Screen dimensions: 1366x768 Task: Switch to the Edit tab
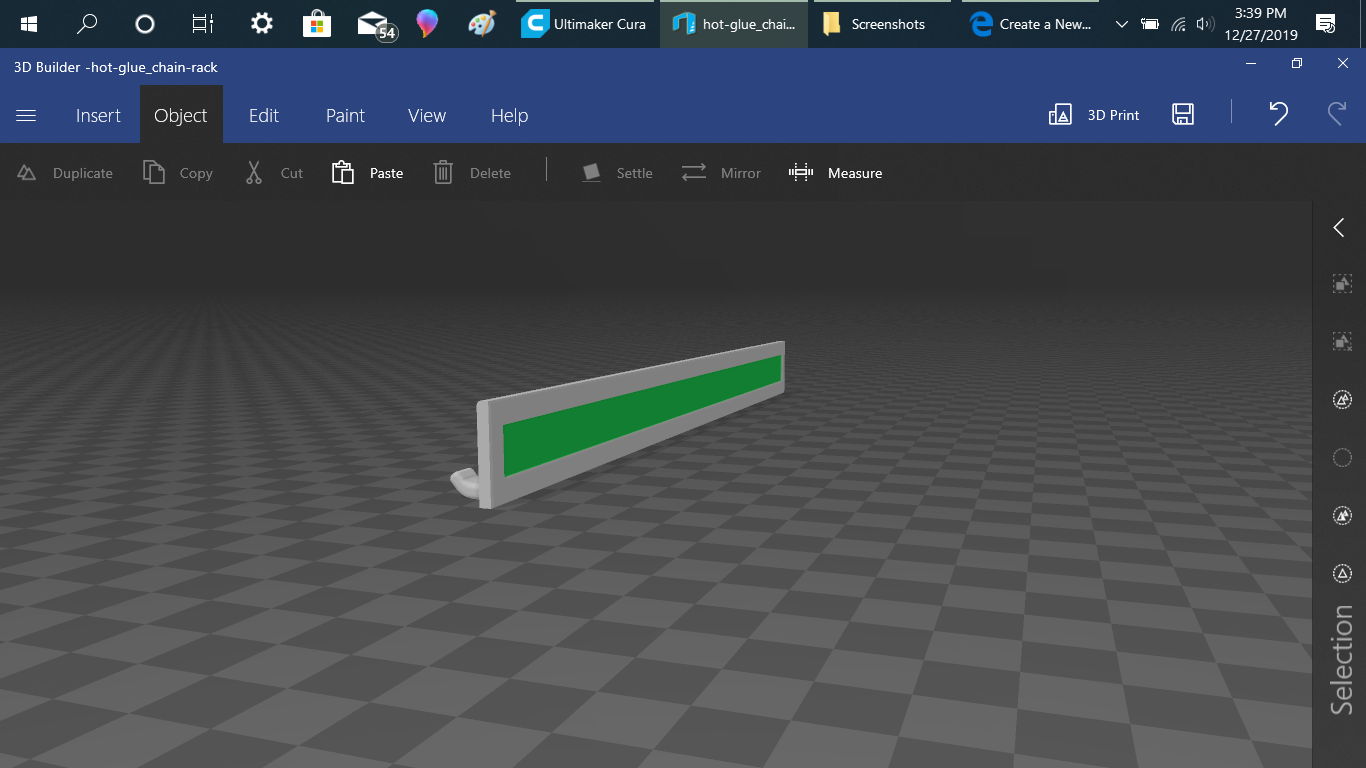click(x=264, y=115)
